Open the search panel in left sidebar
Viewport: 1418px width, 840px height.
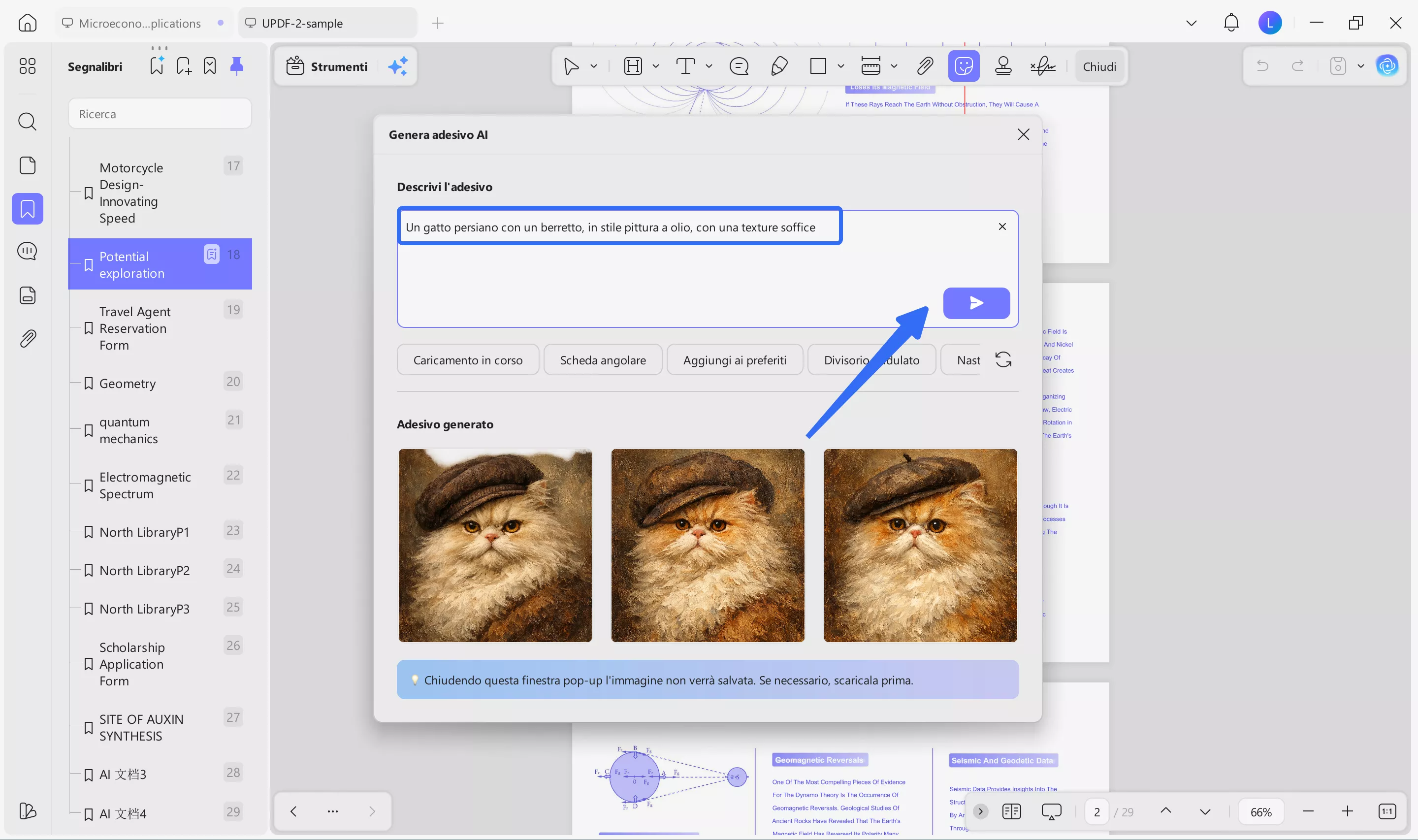[27, 121]
